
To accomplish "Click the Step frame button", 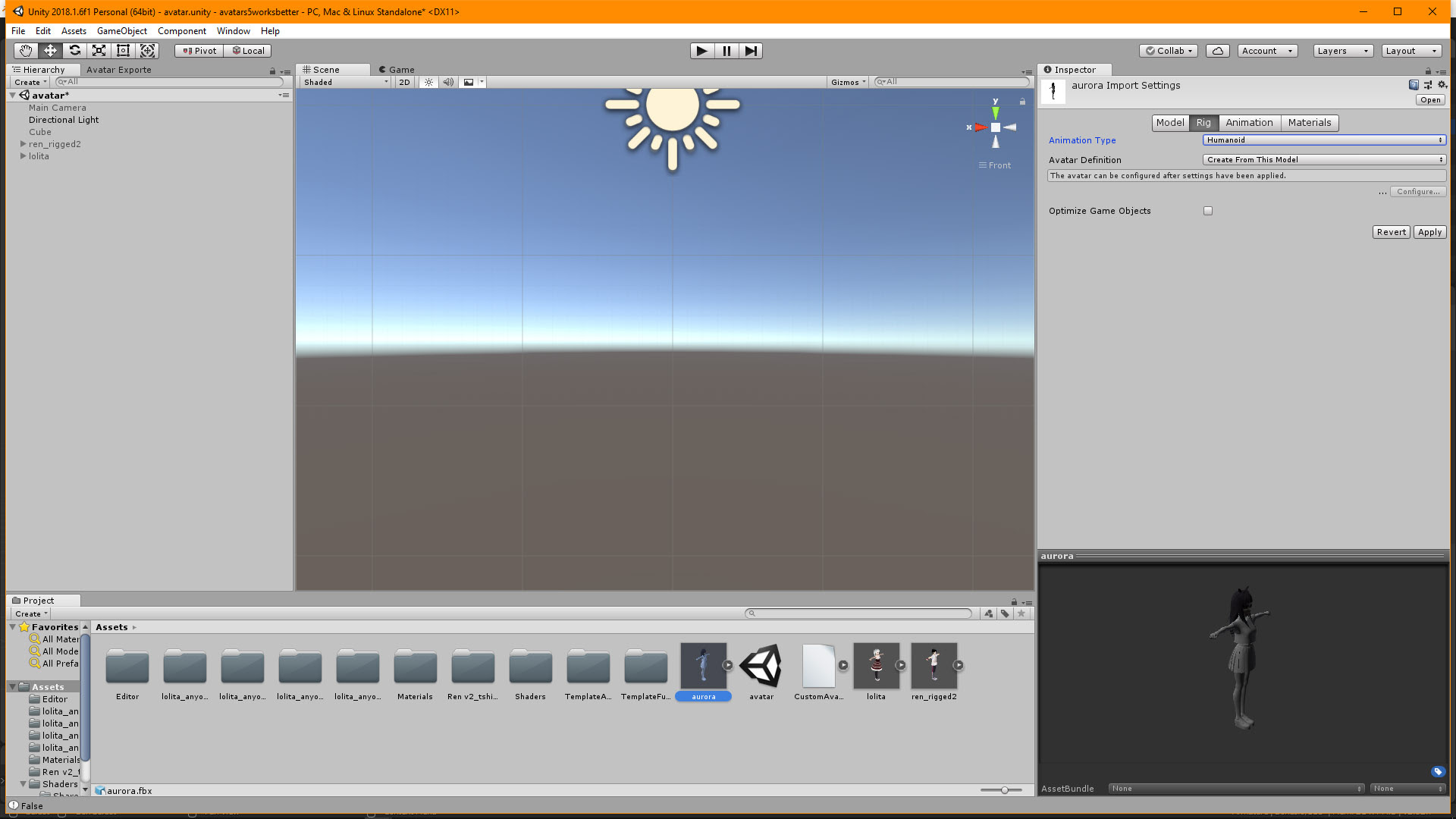I will 751,51.
